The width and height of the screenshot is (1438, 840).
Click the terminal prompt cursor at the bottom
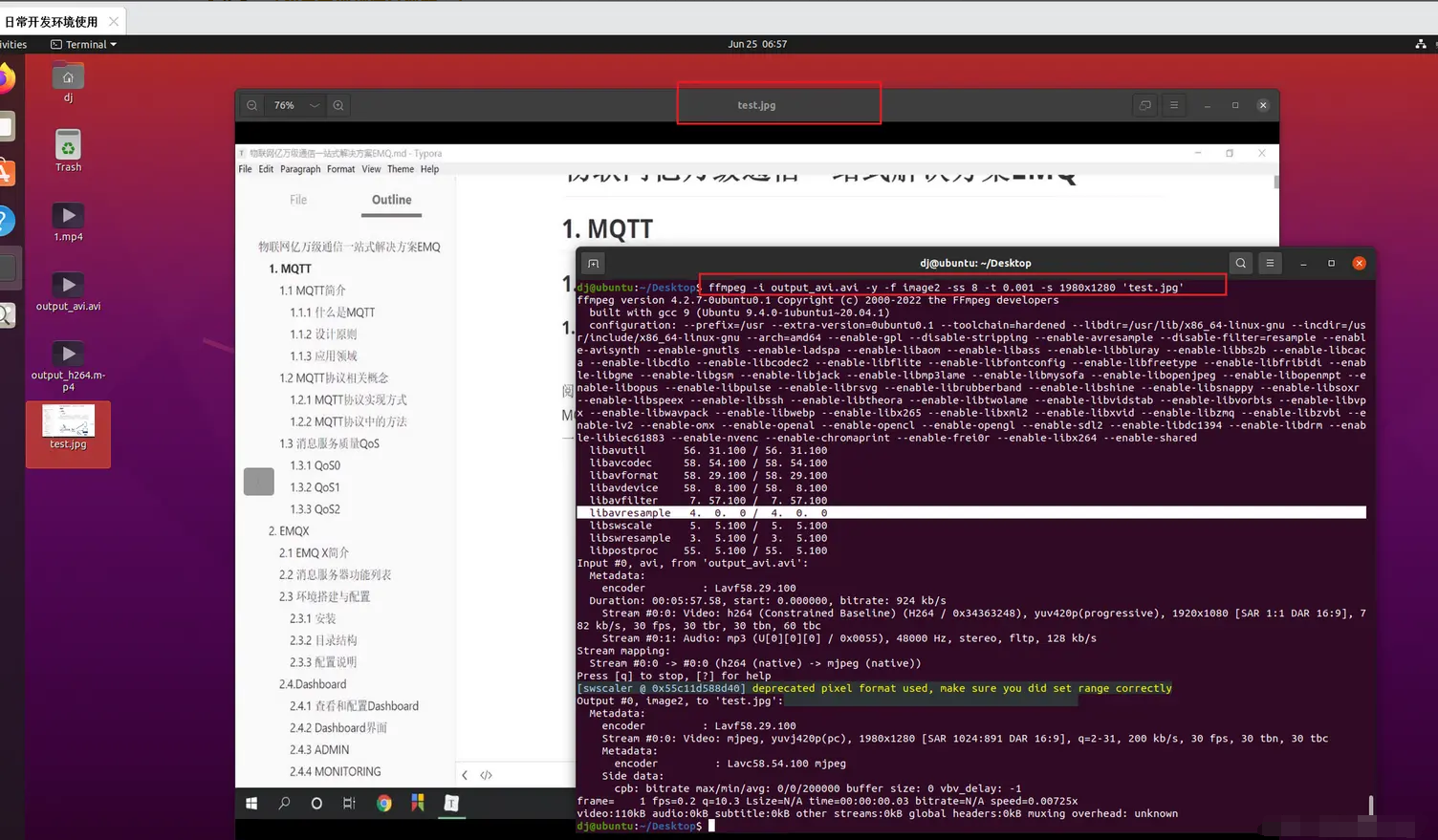[712, 826]
